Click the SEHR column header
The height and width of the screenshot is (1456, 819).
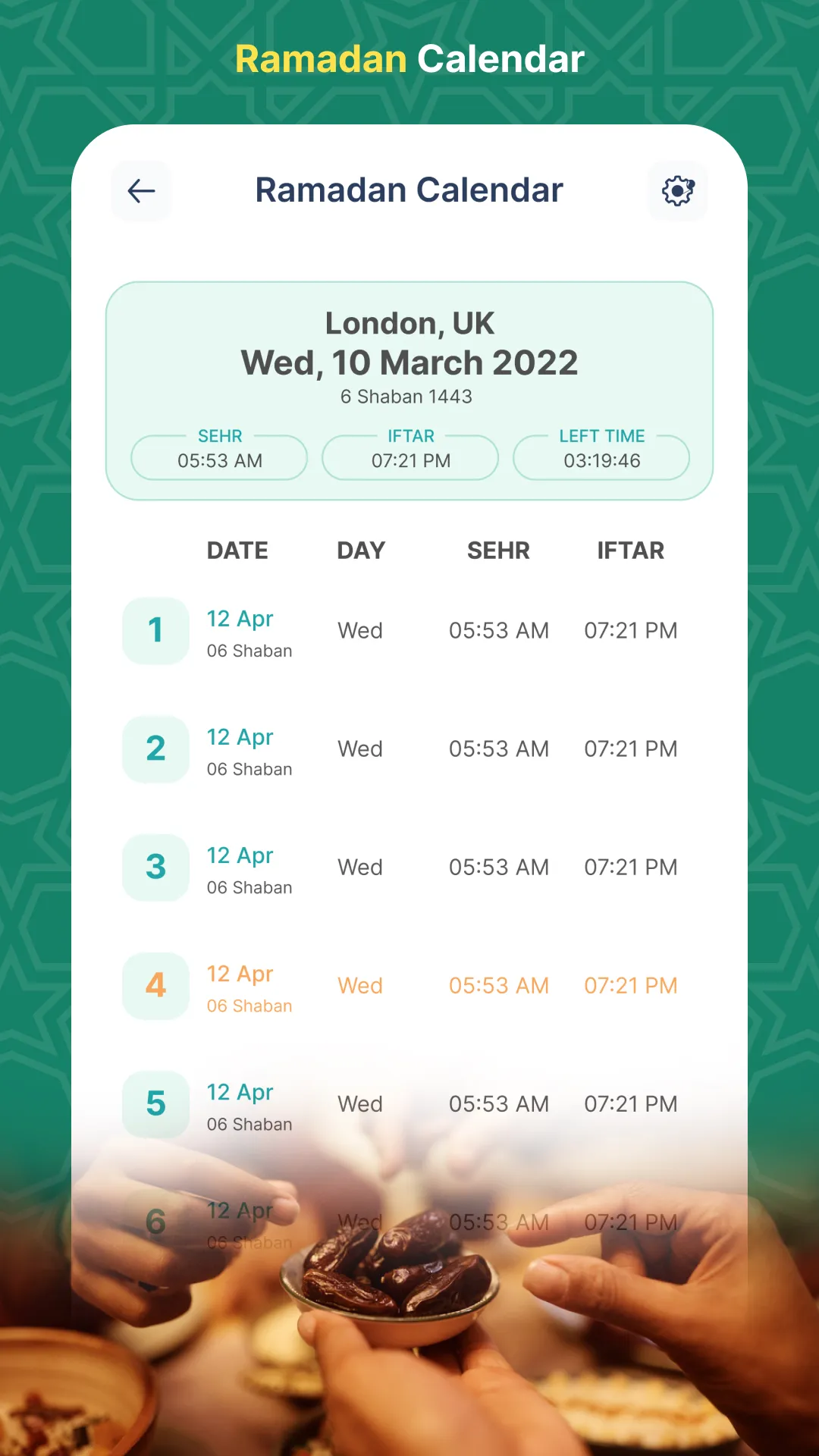pos(498,551)
